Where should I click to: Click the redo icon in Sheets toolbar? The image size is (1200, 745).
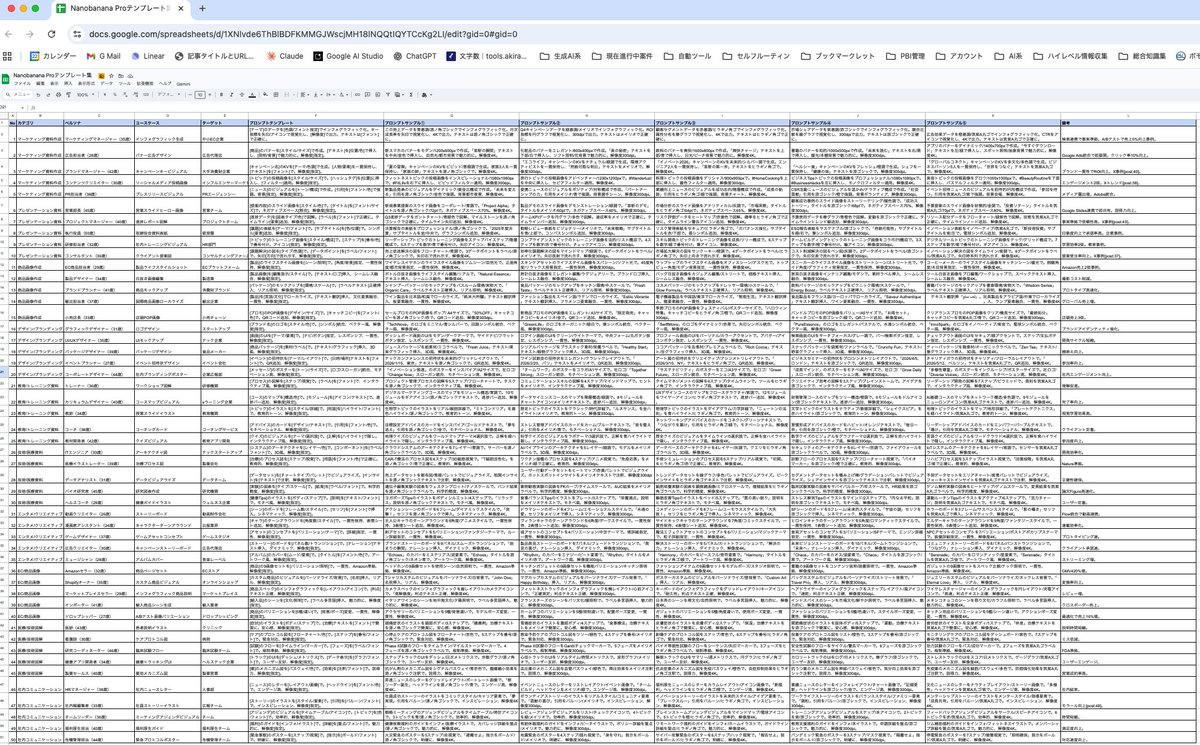pos(48,95)
